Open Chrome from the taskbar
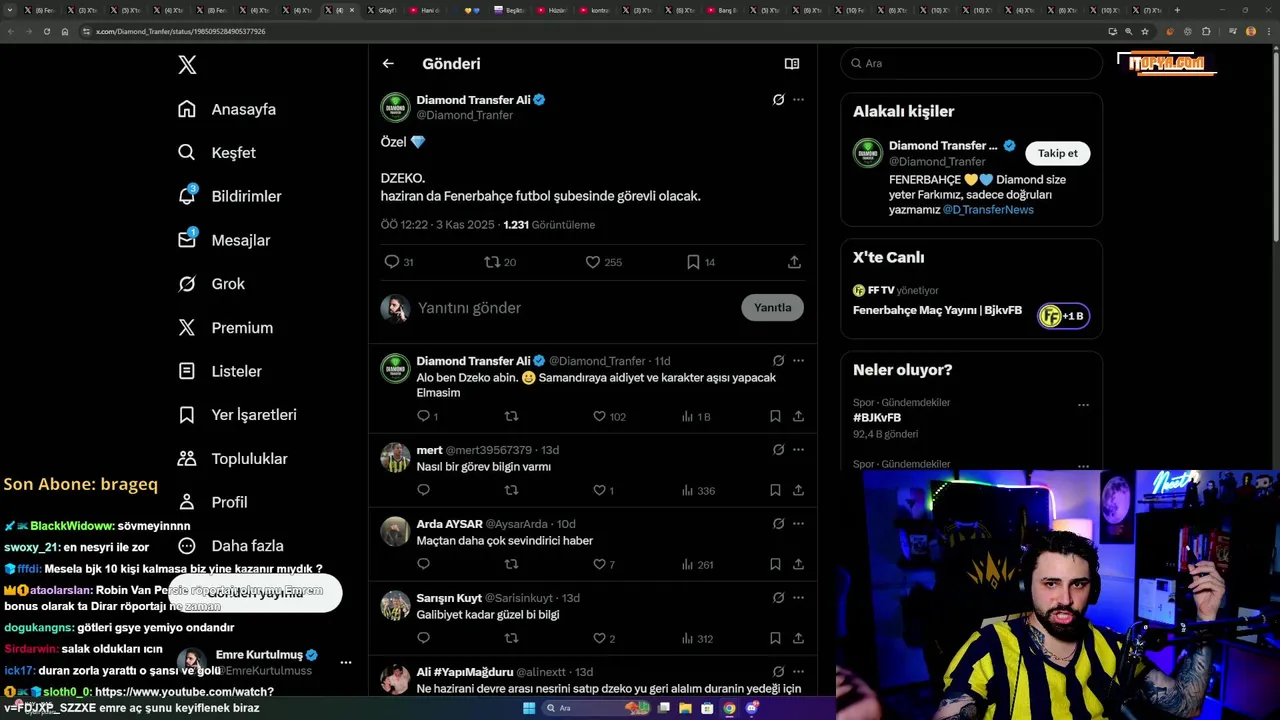Screen dimensions: 1280x720 [x=729, y=708]
